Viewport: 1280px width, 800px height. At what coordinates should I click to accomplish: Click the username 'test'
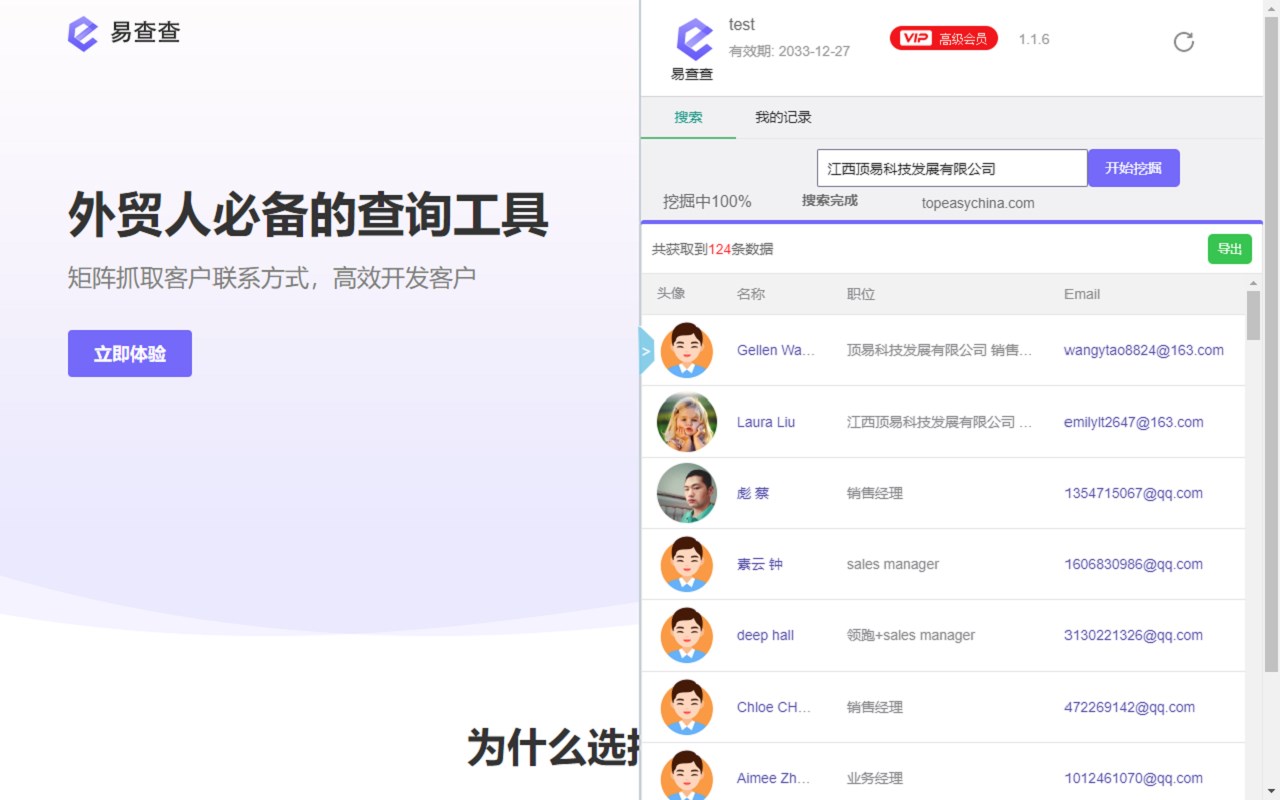coord(742,24)
